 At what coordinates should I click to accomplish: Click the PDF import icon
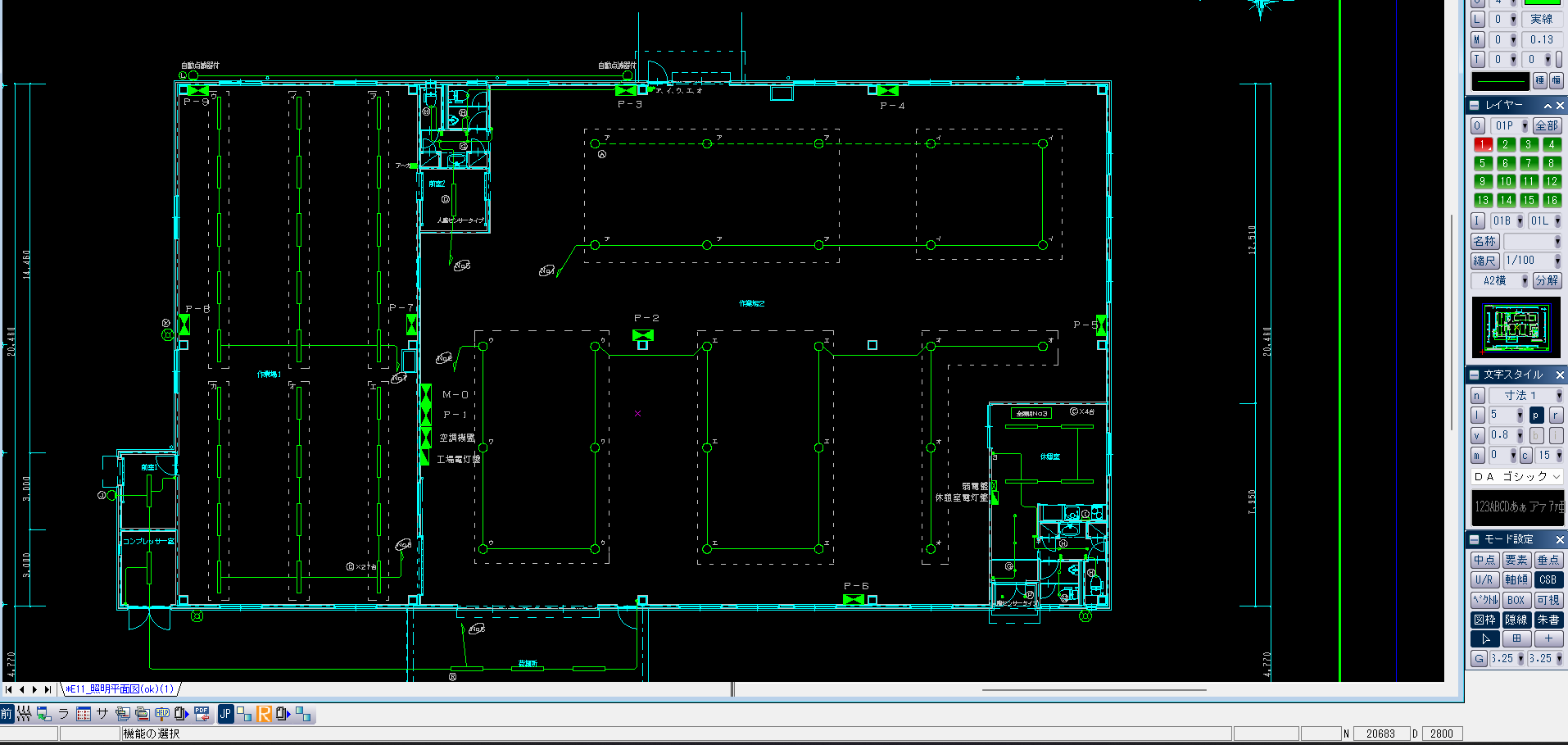tap(202, 714)
